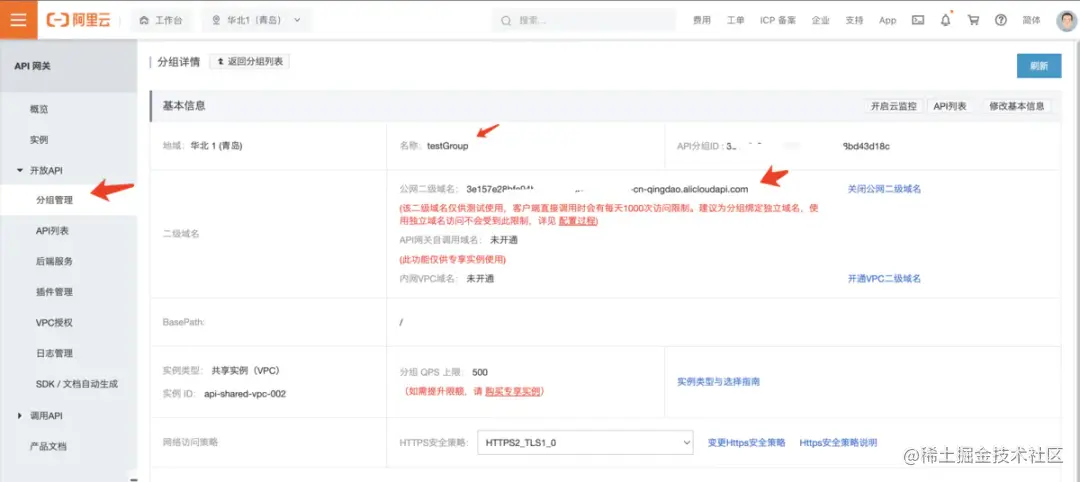Select the 分组 QPS 上限 value 500
This screenshot has width=1080, height=482.
click(480, 373)
